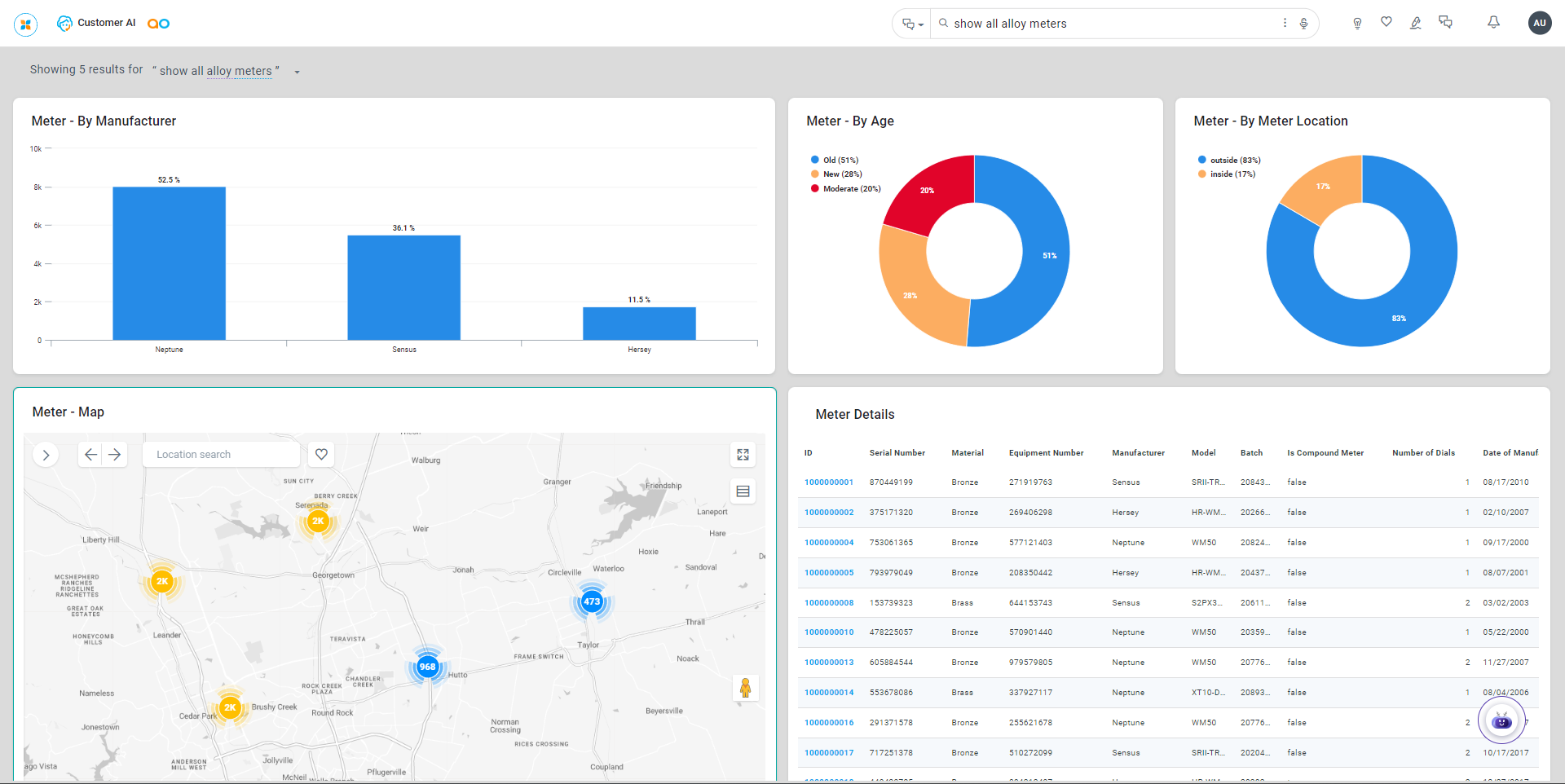Open the notifications bell
This screenshot has width=1565, height=784.
pyautogui.click(x=1493, y=23)
